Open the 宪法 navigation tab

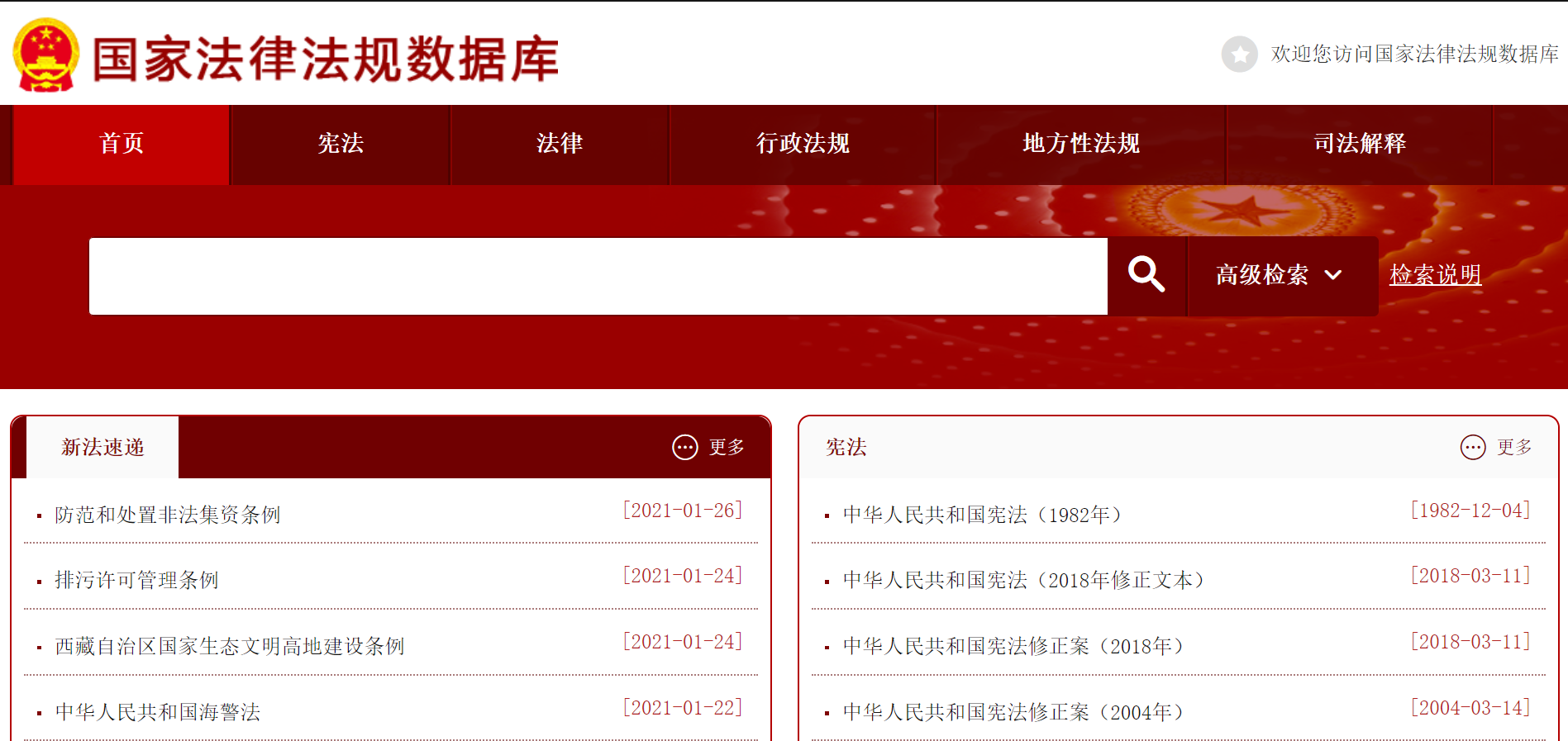click(341, 144)
